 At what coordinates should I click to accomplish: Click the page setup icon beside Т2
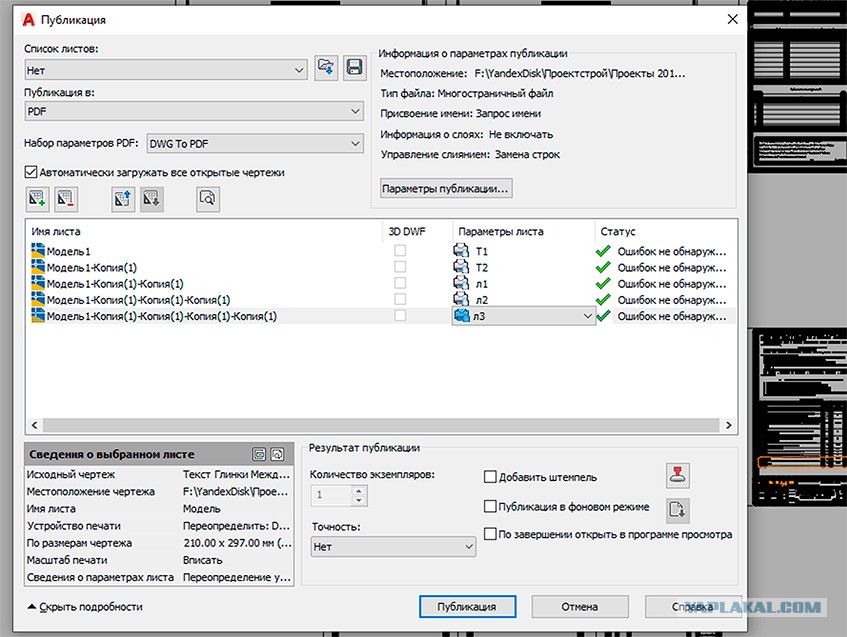click(461, 267)
